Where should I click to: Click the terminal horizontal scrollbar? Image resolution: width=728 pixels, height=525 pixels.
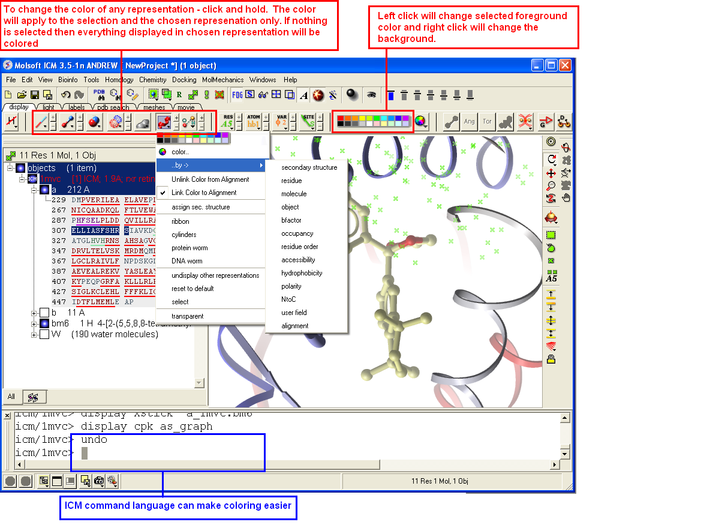pos(286,464)
